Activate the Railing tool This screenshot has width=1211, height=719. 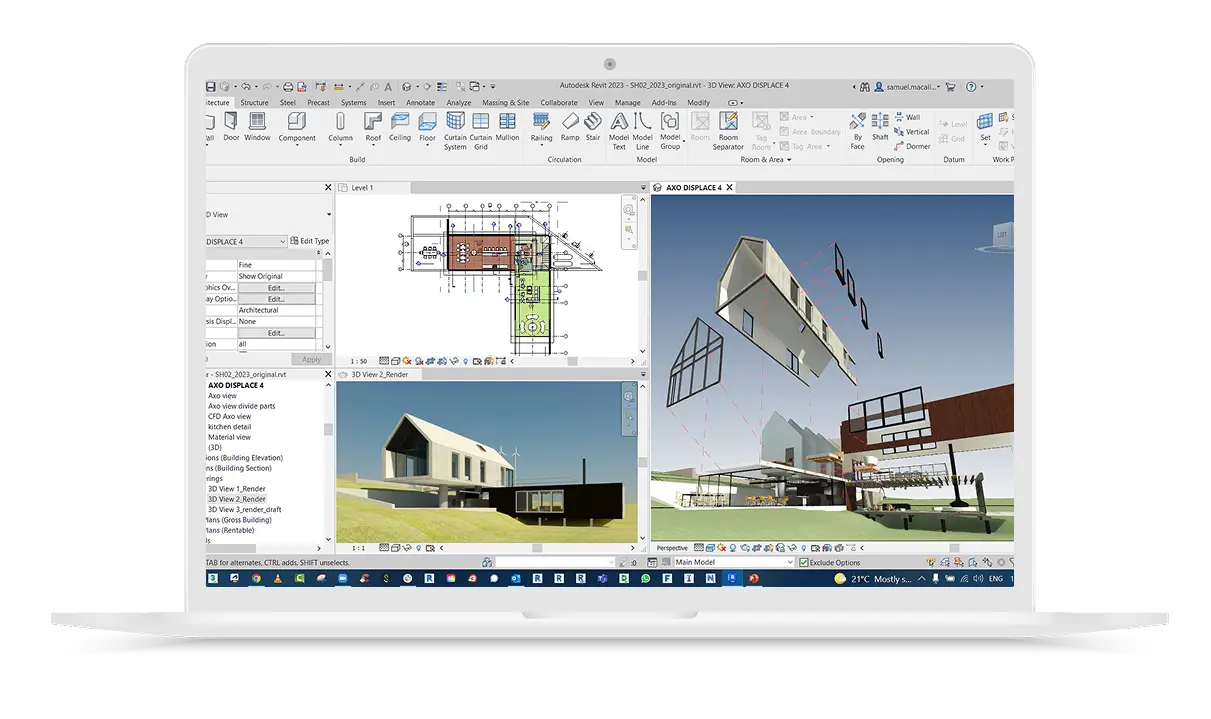click(541, 126)
